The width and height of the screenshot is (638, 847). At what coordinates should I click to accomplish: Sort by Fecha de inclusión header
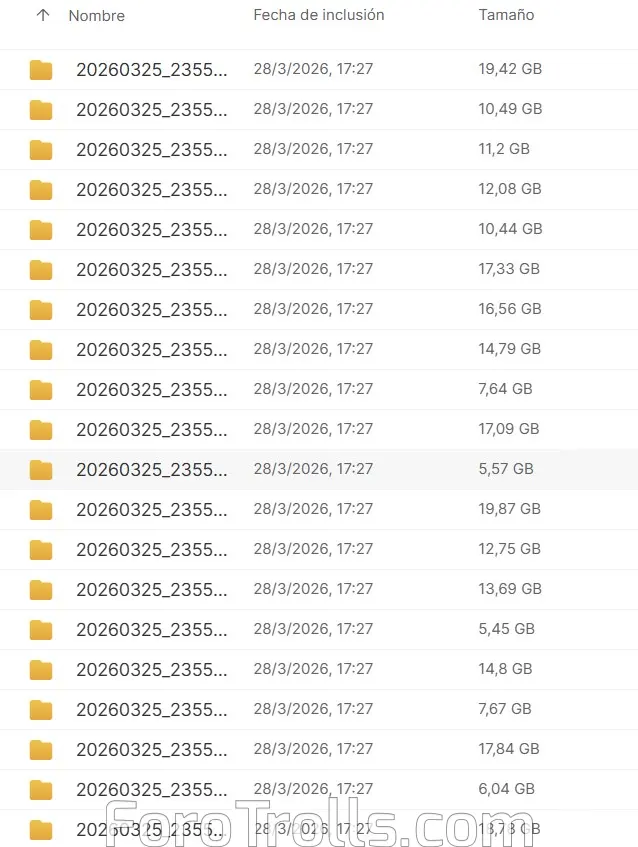(x=319, y=15)
